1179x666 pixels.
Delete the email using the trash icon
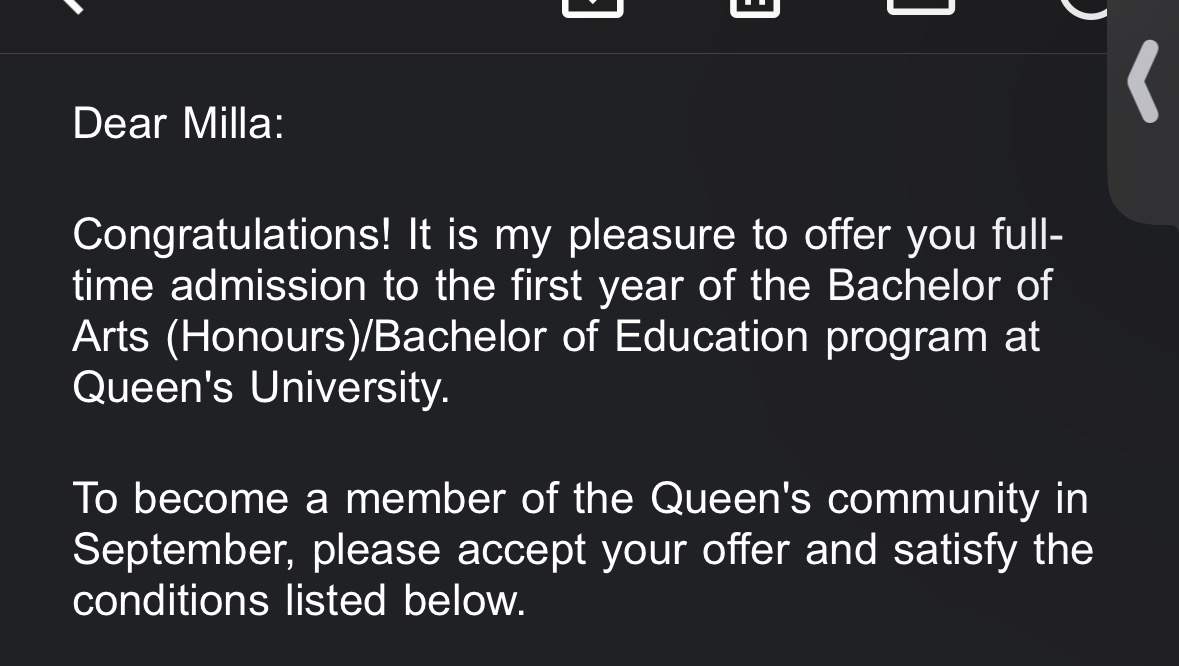tap(755, 7)
